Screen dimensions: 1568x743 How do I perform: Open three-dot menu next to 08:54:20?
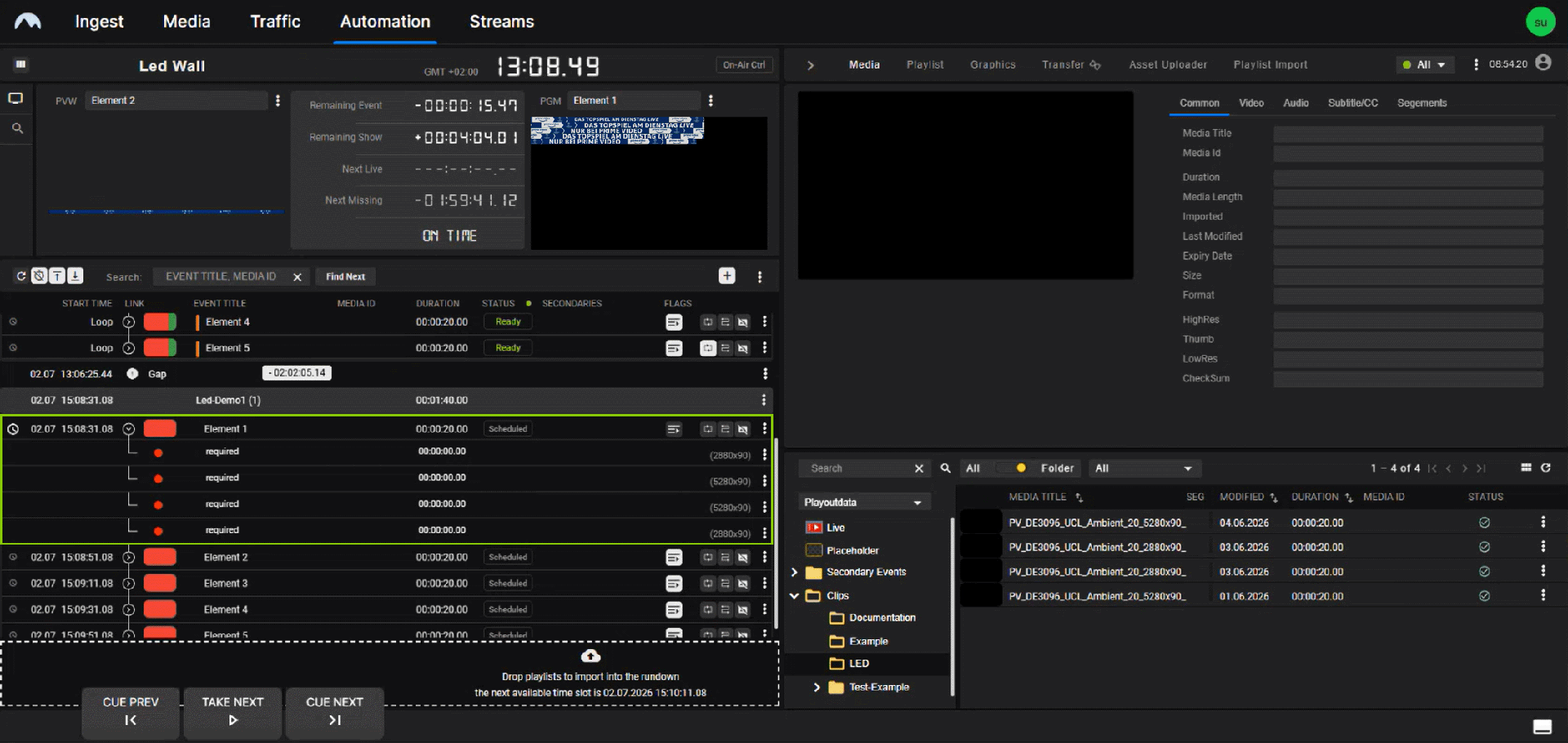[1476, 65]
